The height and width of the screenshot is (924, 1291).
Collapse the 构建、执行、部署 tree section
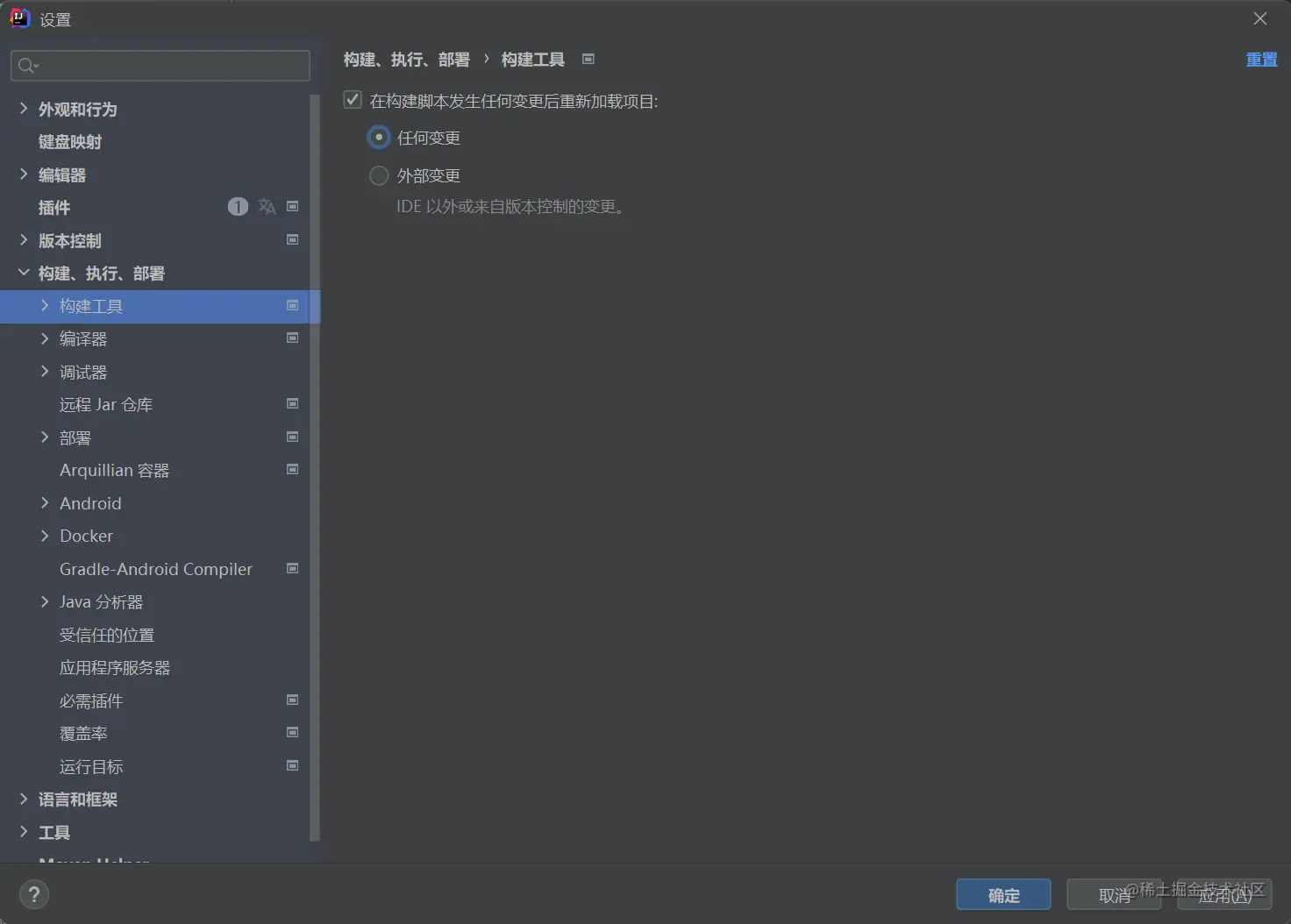(23, 273)
